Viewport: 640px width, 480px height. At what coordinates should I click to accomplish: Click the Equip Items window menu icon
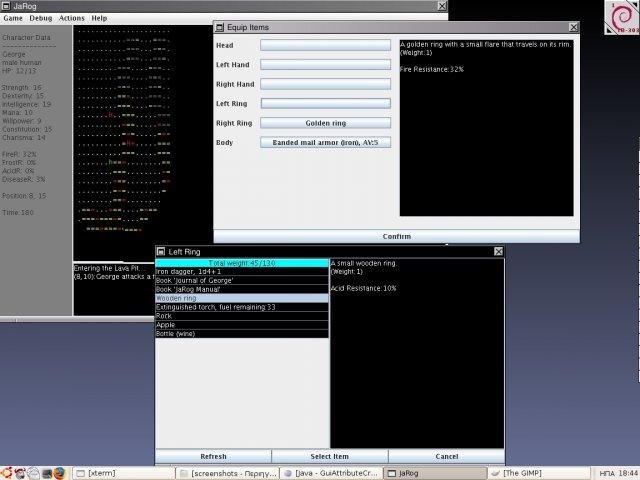(220, 27)
